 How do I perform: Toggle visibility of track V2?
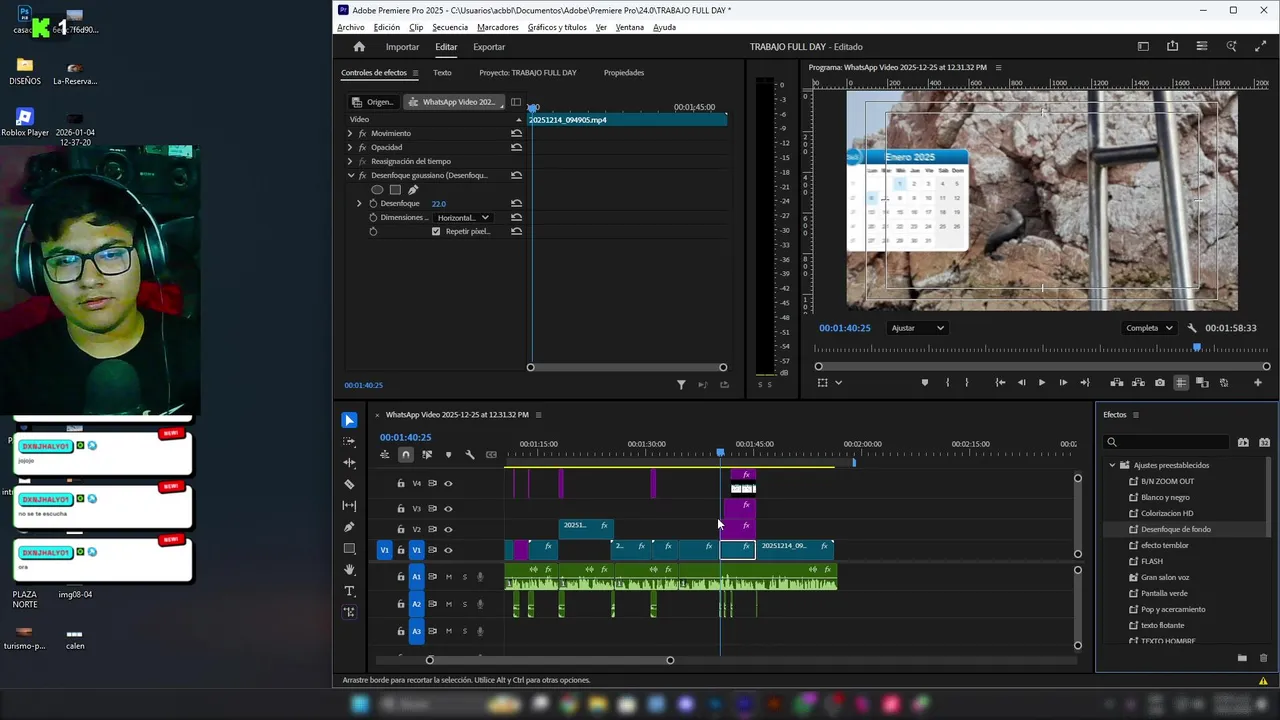[x=448, y=529]
